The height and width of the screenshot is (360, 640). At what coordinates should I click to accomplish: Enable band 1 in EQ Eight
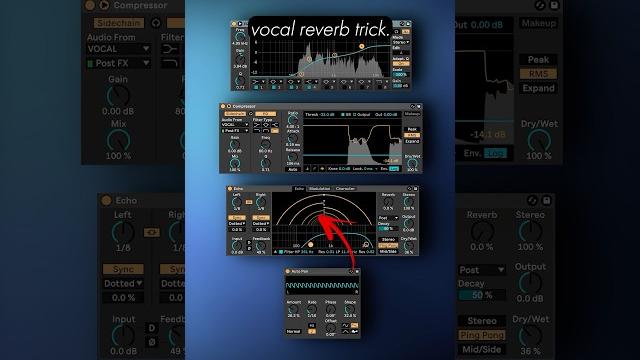256,87
